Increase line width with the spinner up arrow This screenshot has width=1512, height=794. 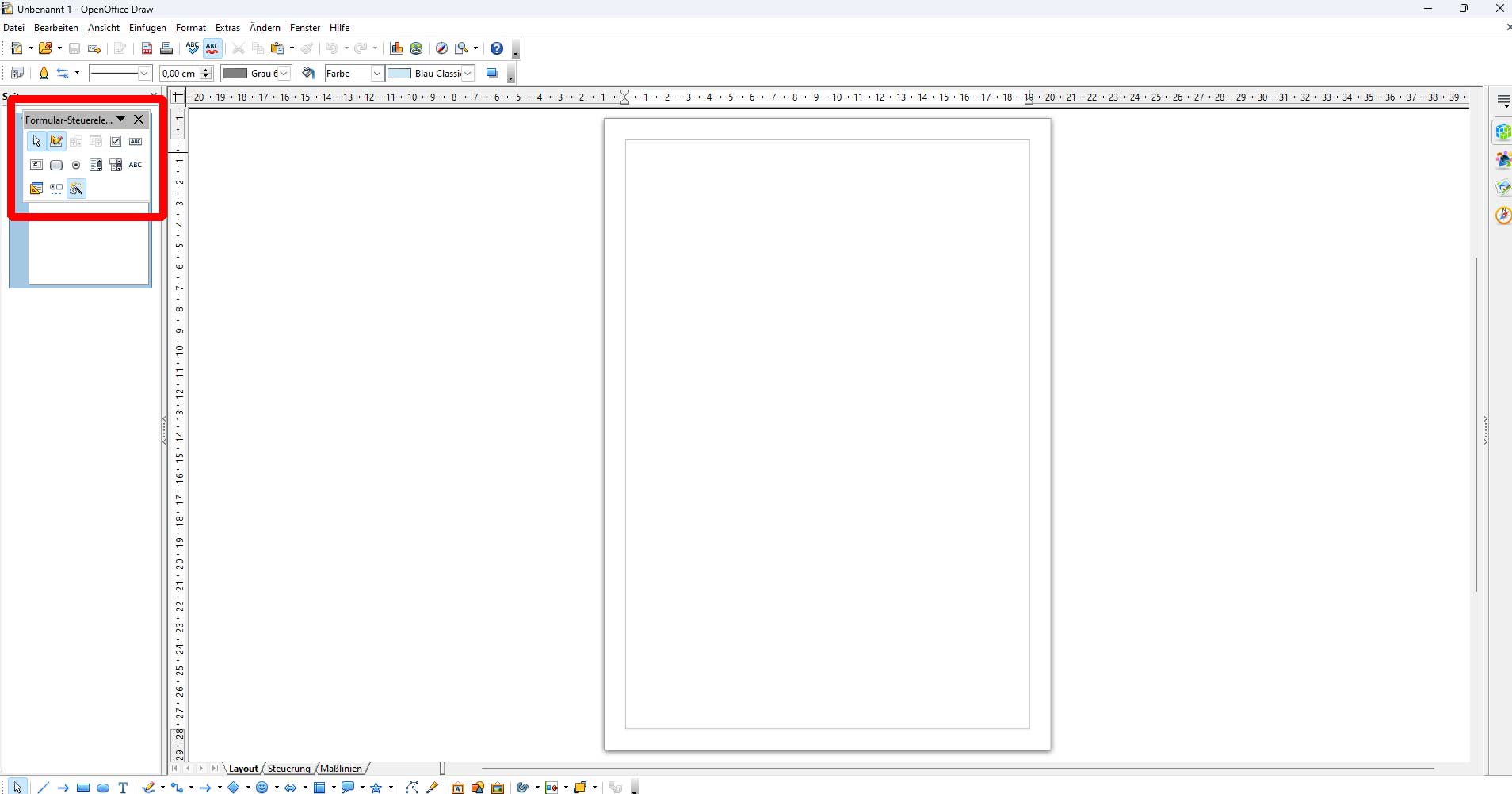[206, 70]
